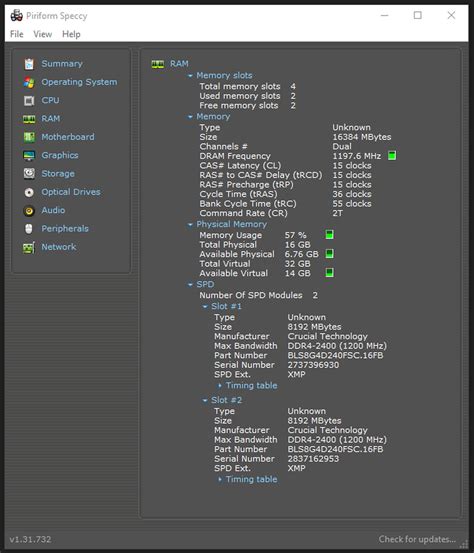Image resolution: width=474 pixels, height=553 pixels.
Task: Click the Total Virtual 32 GB row
Action: coord(255,264)
